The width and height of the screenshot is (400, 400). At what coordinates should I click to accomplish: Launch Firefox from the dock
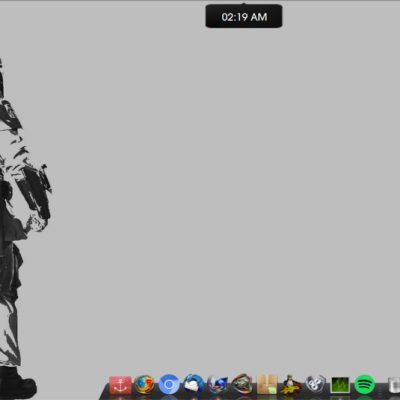144,385
